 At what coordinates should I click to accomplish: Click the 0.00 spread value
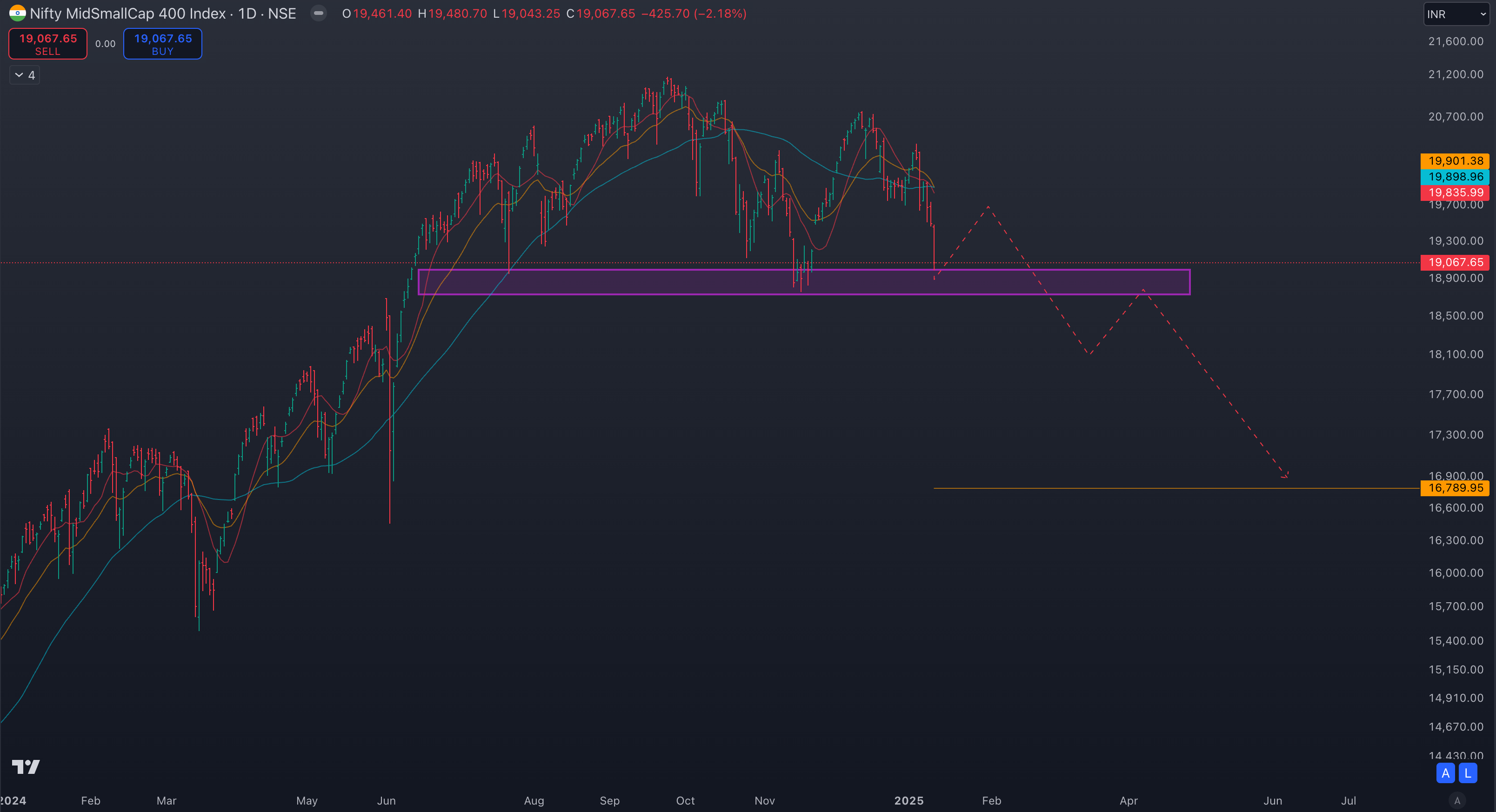tap(105, 44)
